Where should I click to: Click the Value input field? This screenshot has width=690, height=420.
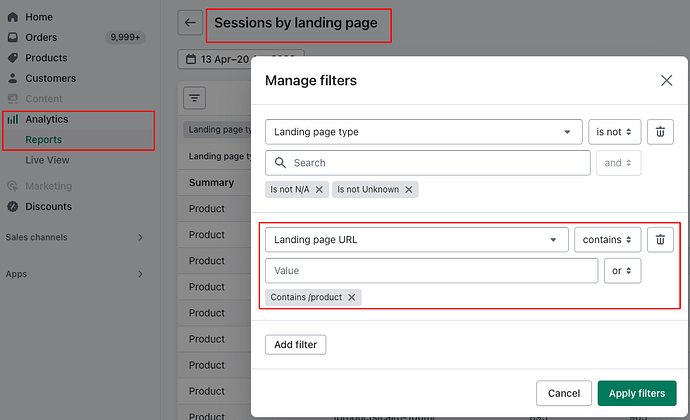point(431,271)
